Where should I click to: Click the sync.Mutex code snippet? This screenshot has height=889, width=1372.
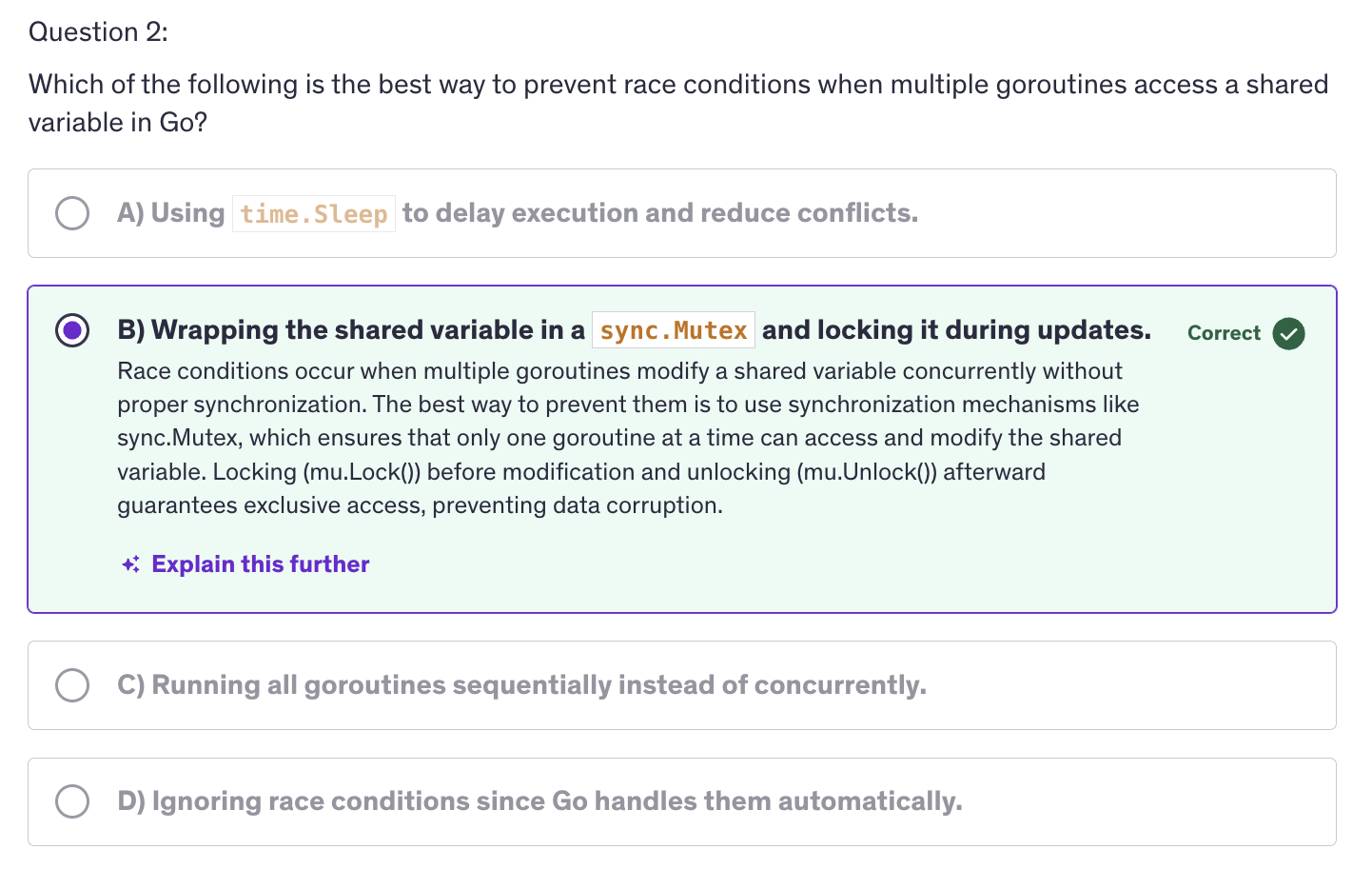(x=674, y=330)
